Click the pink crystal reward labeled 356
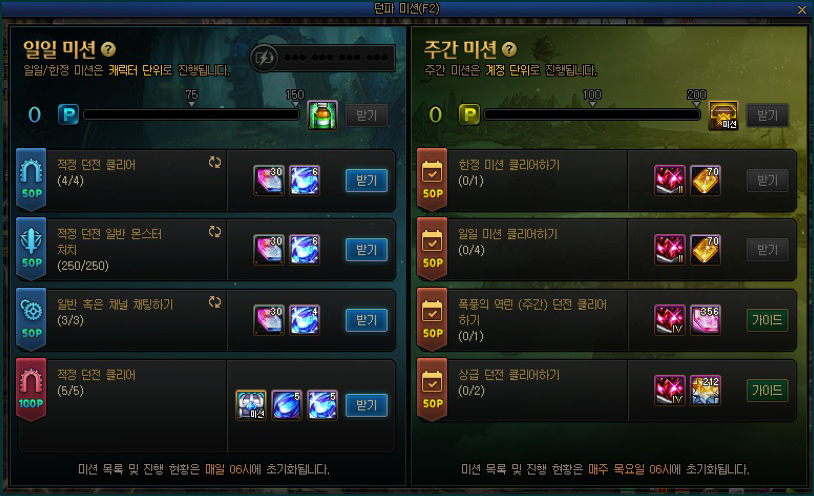Viewport: 814px width, 496px height. pyautogui.click(x=706, y=320)
